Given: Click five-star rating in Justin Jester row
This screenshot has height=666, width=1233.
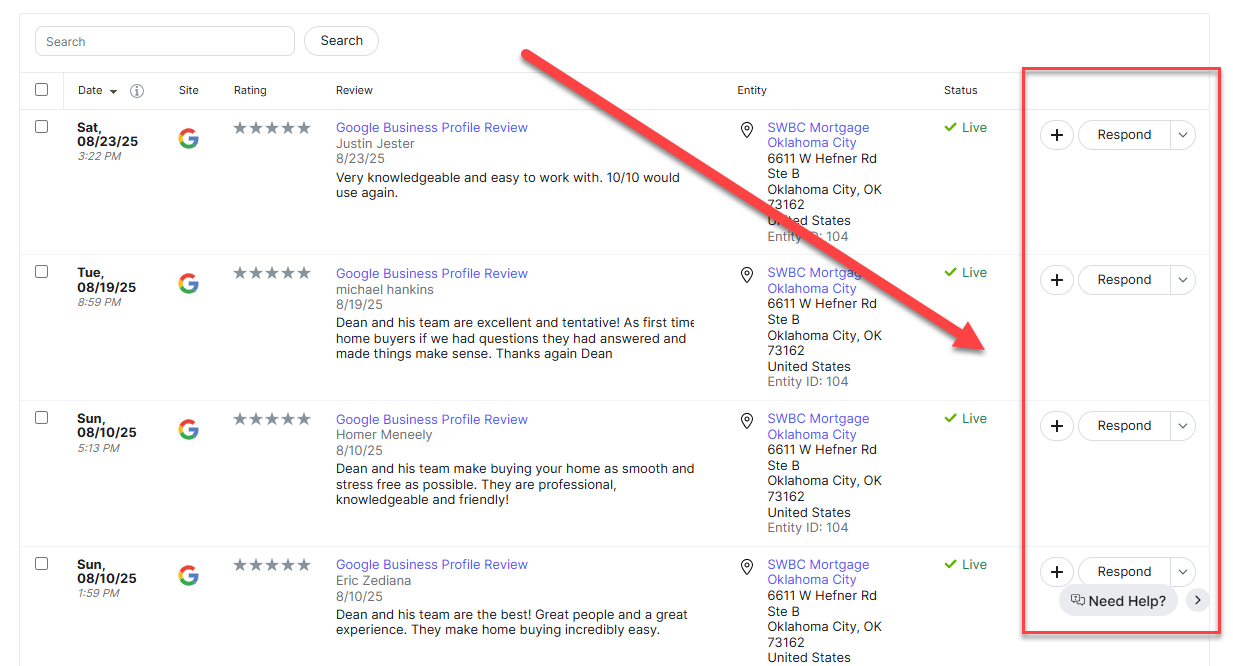Looking at the screenshot, I should coord(272,128).
